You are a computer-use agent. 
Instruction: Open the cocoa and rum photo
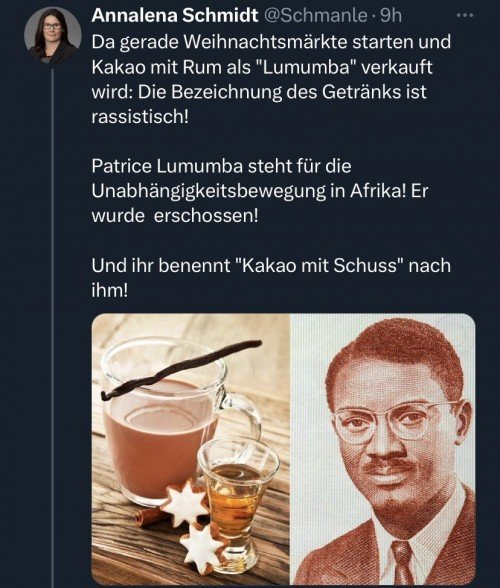tap(191, 449)
